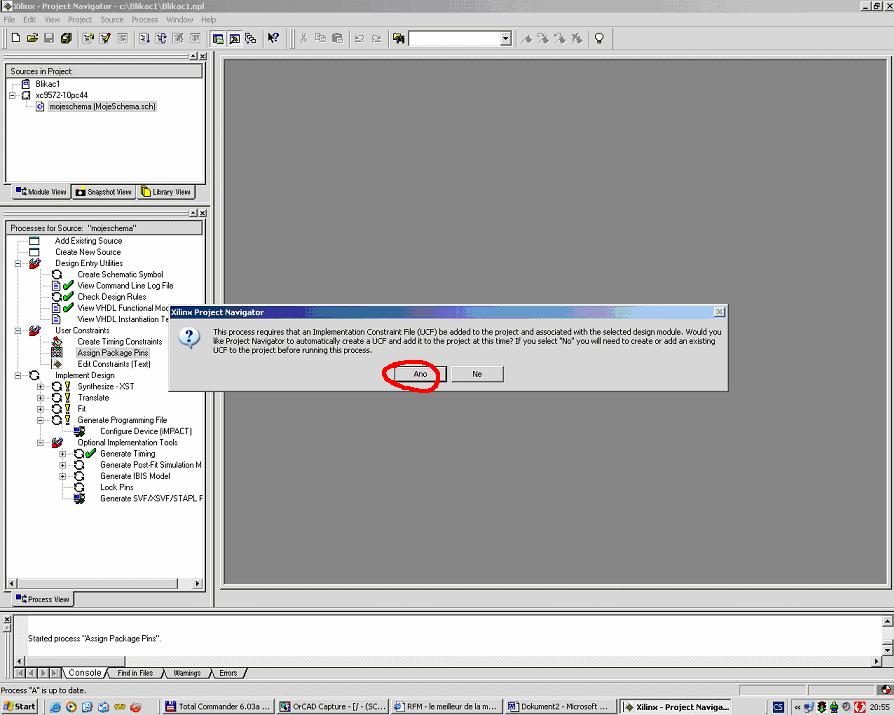Open the Help menu
894x715 pixels.
[209, 19]
